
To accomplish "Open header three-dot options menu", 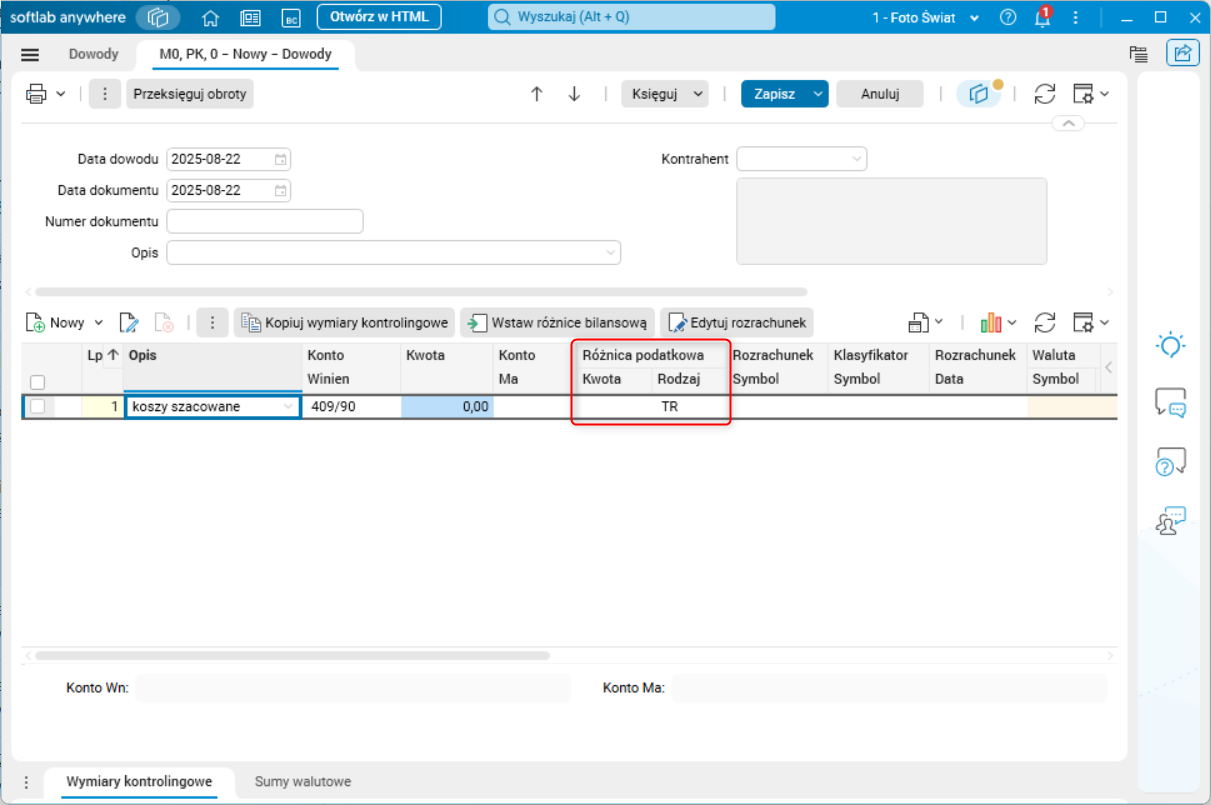I will click(1076, 17).
